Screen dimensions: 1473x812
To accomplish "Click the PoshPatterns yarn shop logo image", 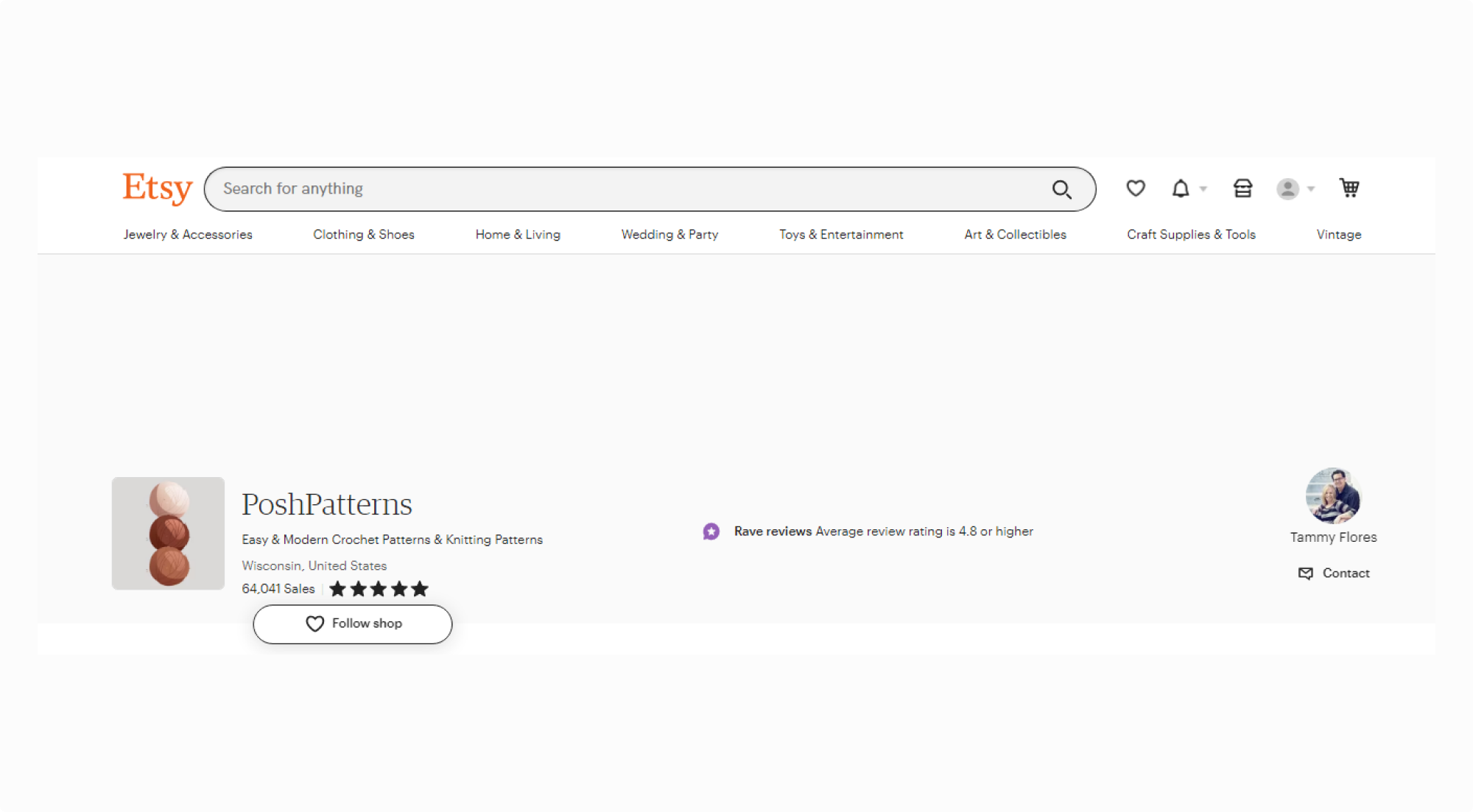I will 168,533.
